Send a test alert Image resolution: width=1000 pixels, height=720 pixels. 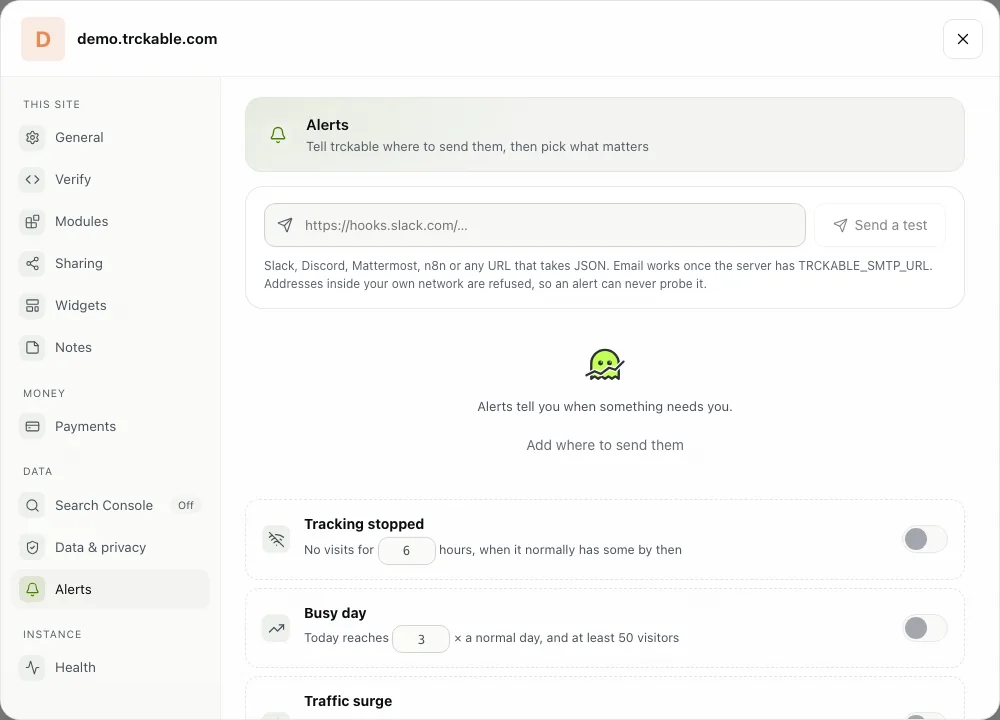click(x=880, y=225)
